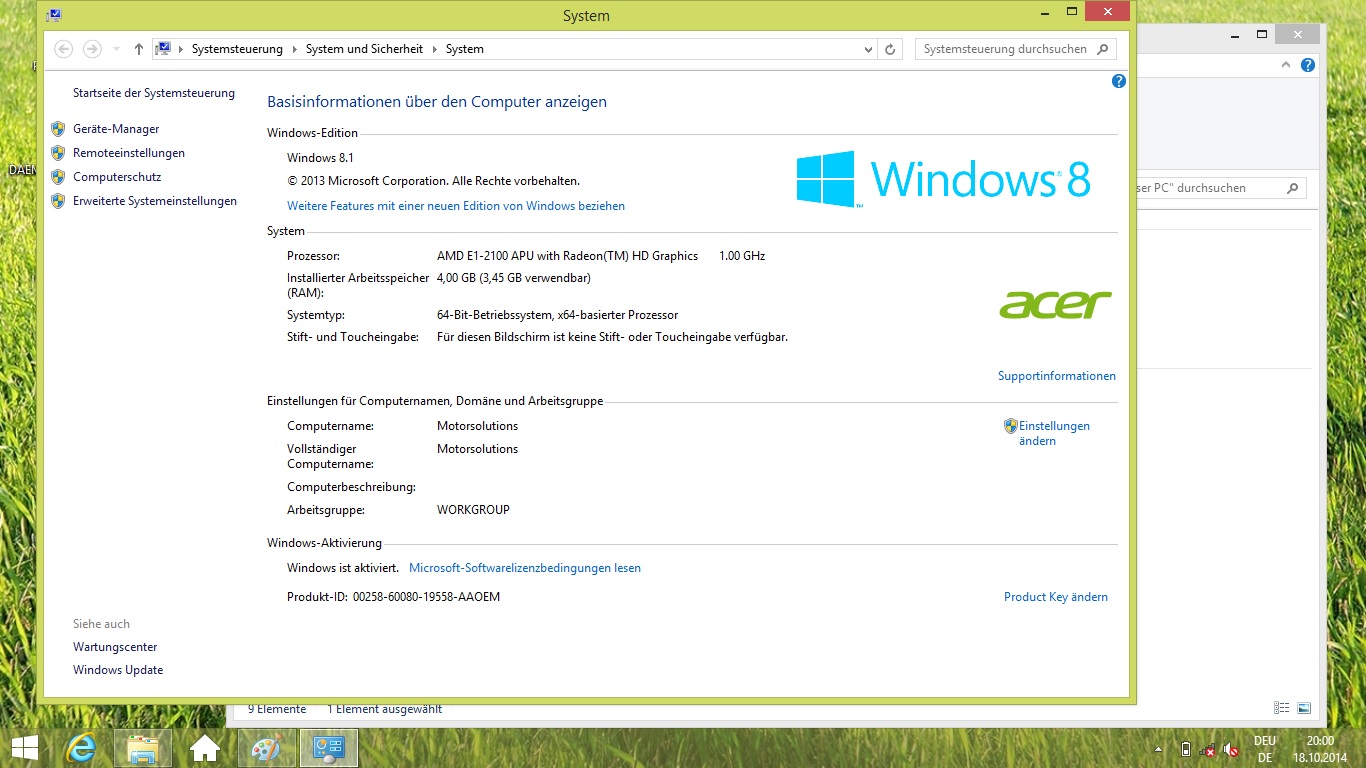
Task: Open Weitere Features mit einer neuen Edition link
Action: 456,206
